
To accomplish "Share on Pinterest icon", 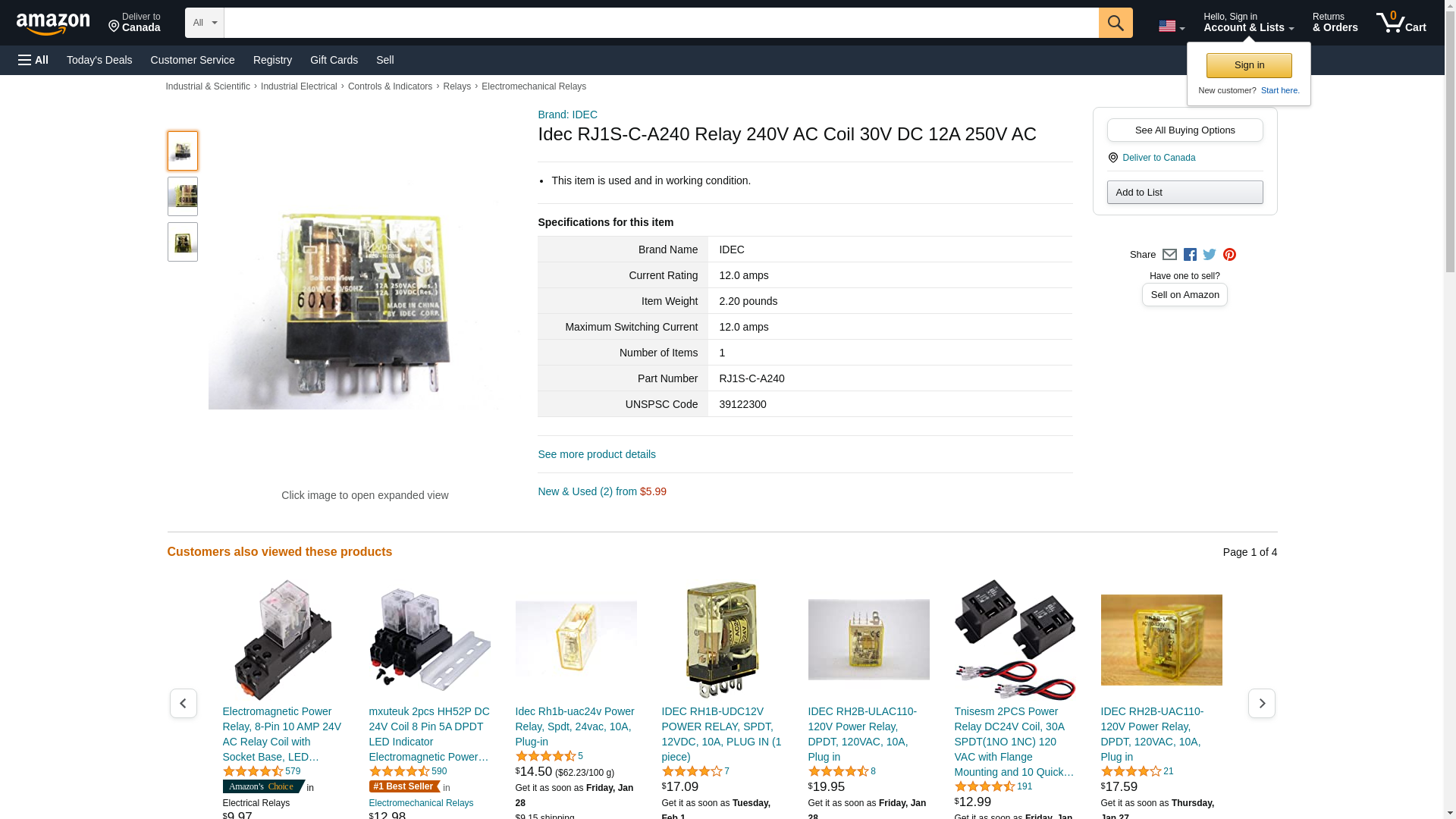I will tap(1229, 255).
